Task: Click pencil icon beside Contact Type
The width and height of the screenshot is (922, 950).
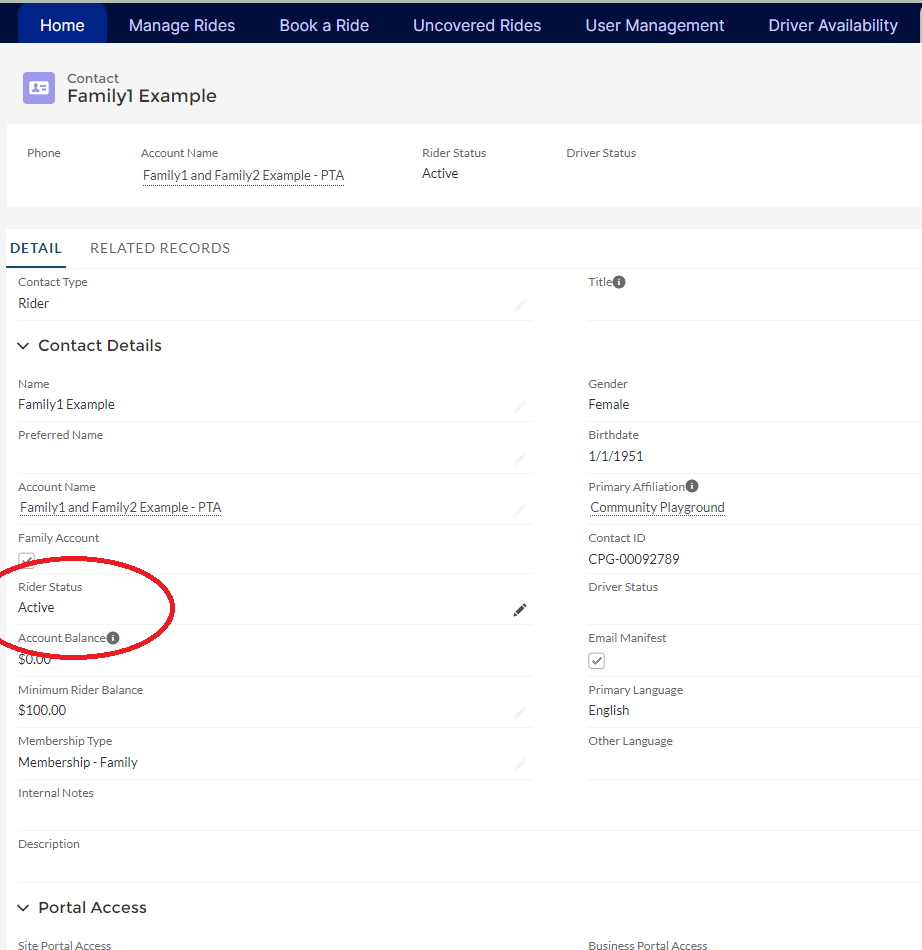Action: click(519, 306)
